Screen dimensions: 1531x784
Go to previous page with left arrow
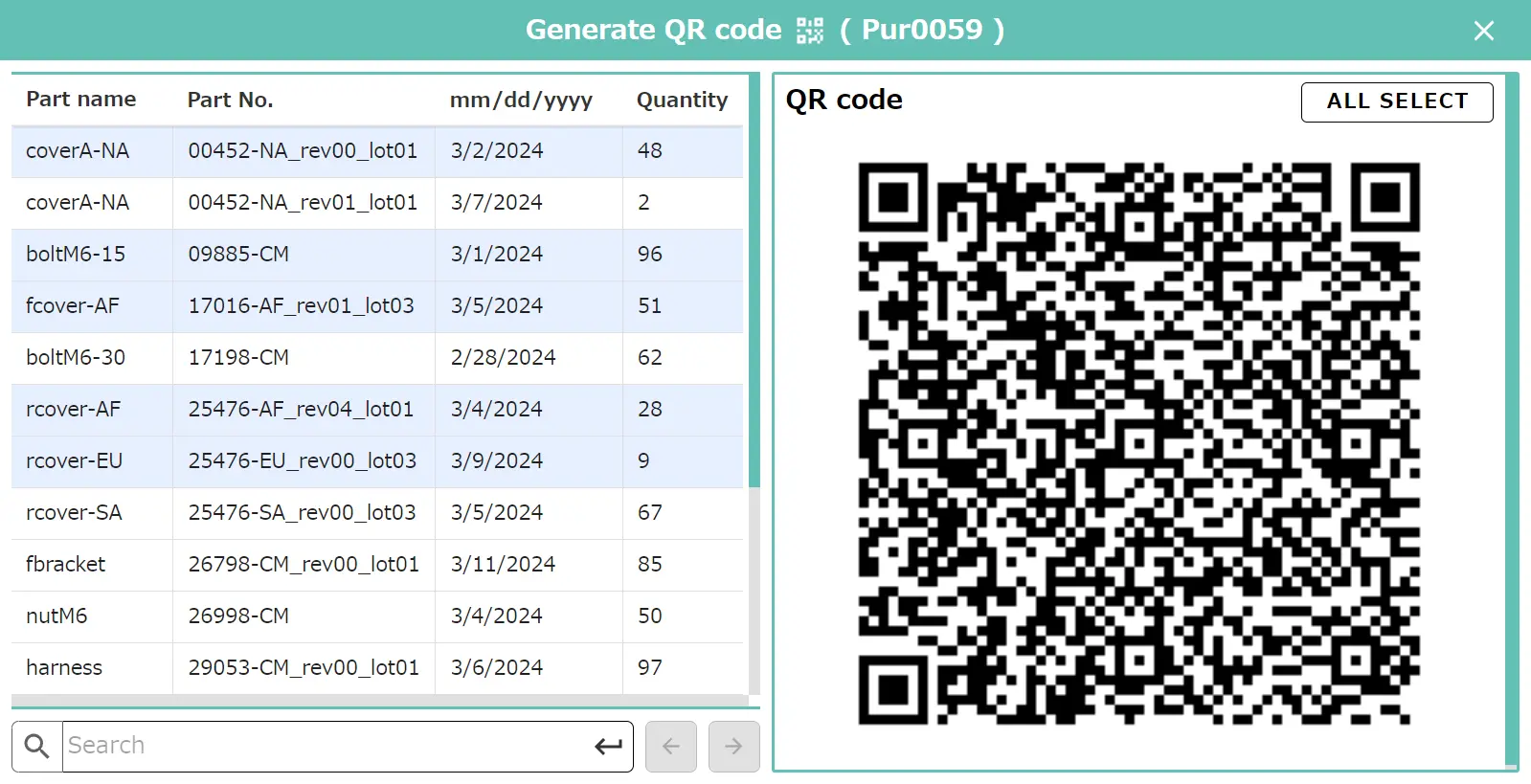tap(670, 746)
